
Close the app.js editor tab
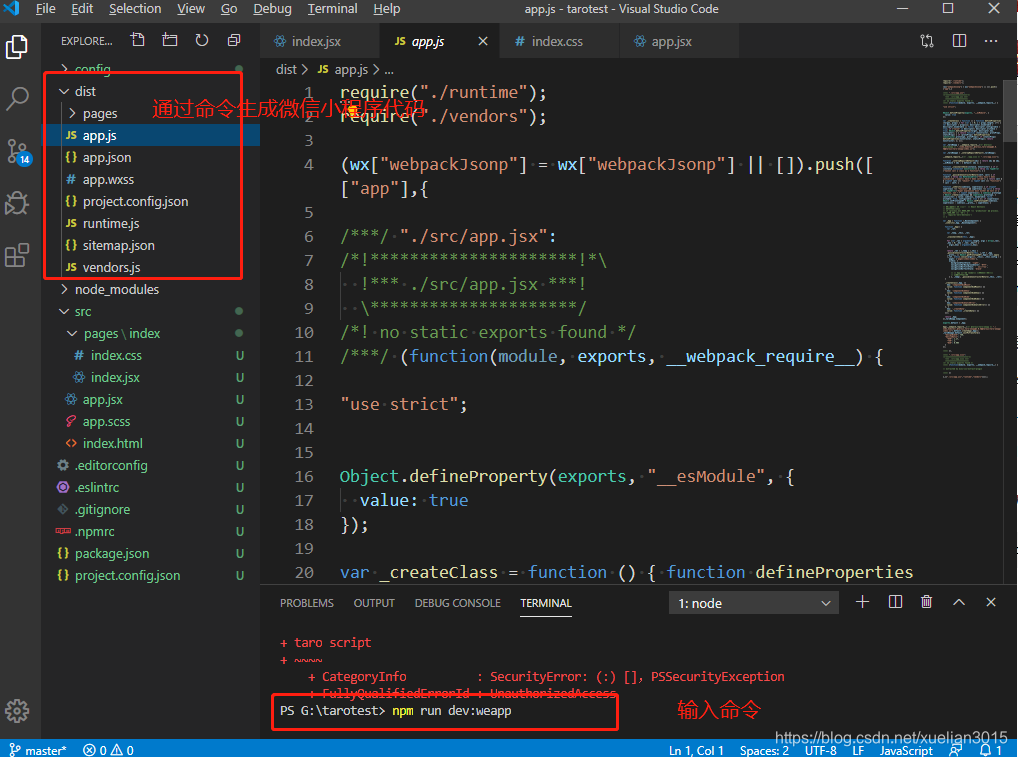[482, 41]
